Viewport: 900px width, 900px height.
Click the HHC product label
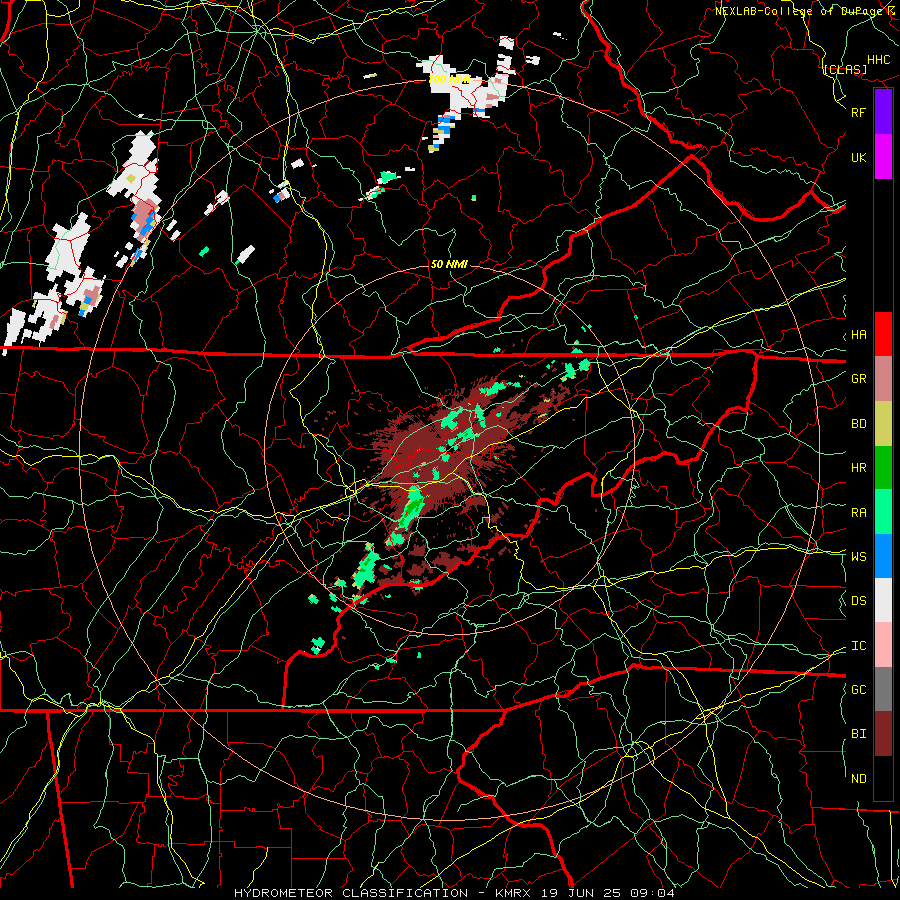pyautogui.click(x=879, y=60)
